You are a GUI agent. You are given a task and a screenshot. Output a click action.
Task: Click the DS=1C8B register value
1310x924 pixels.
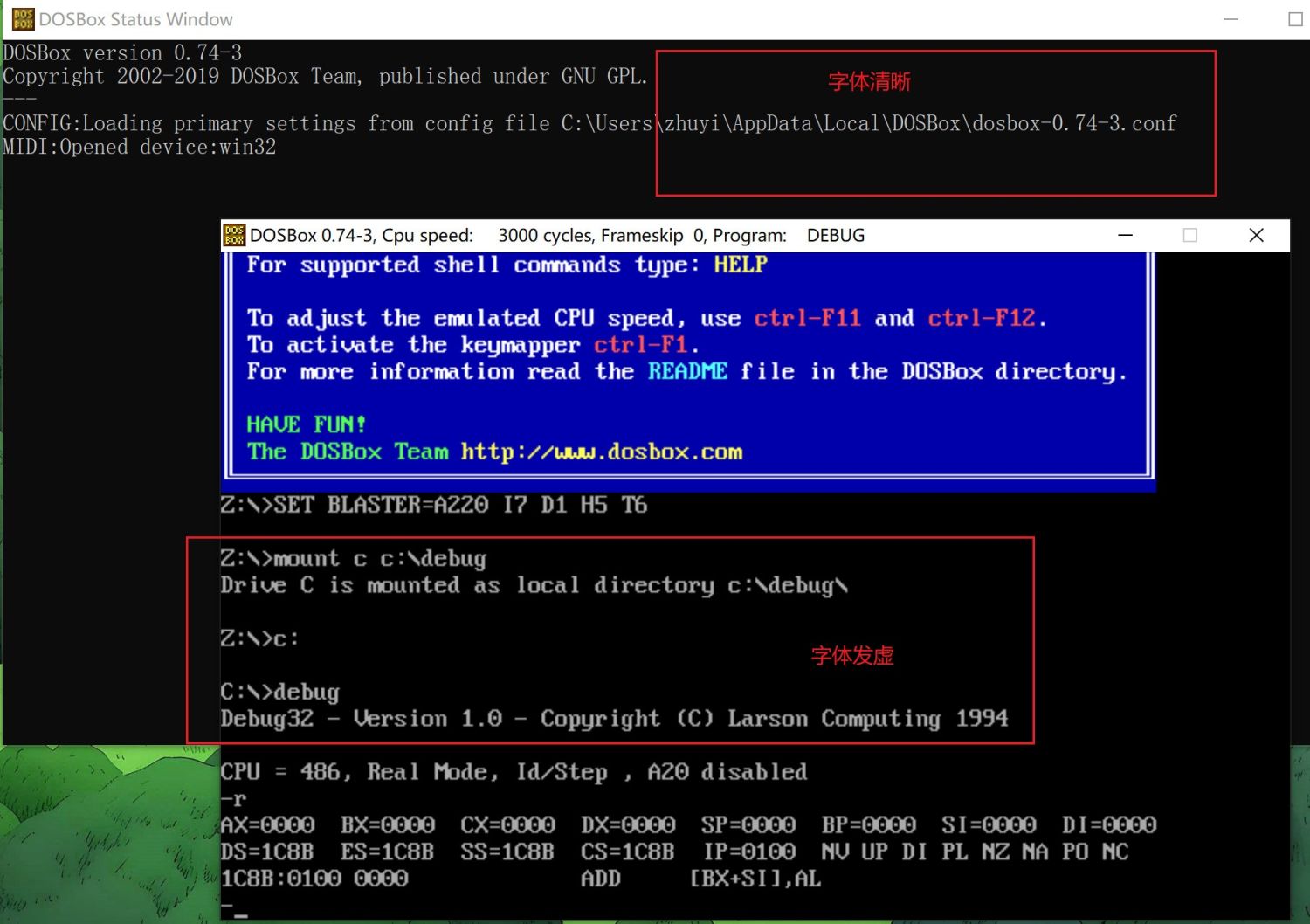tap(266, 852)
